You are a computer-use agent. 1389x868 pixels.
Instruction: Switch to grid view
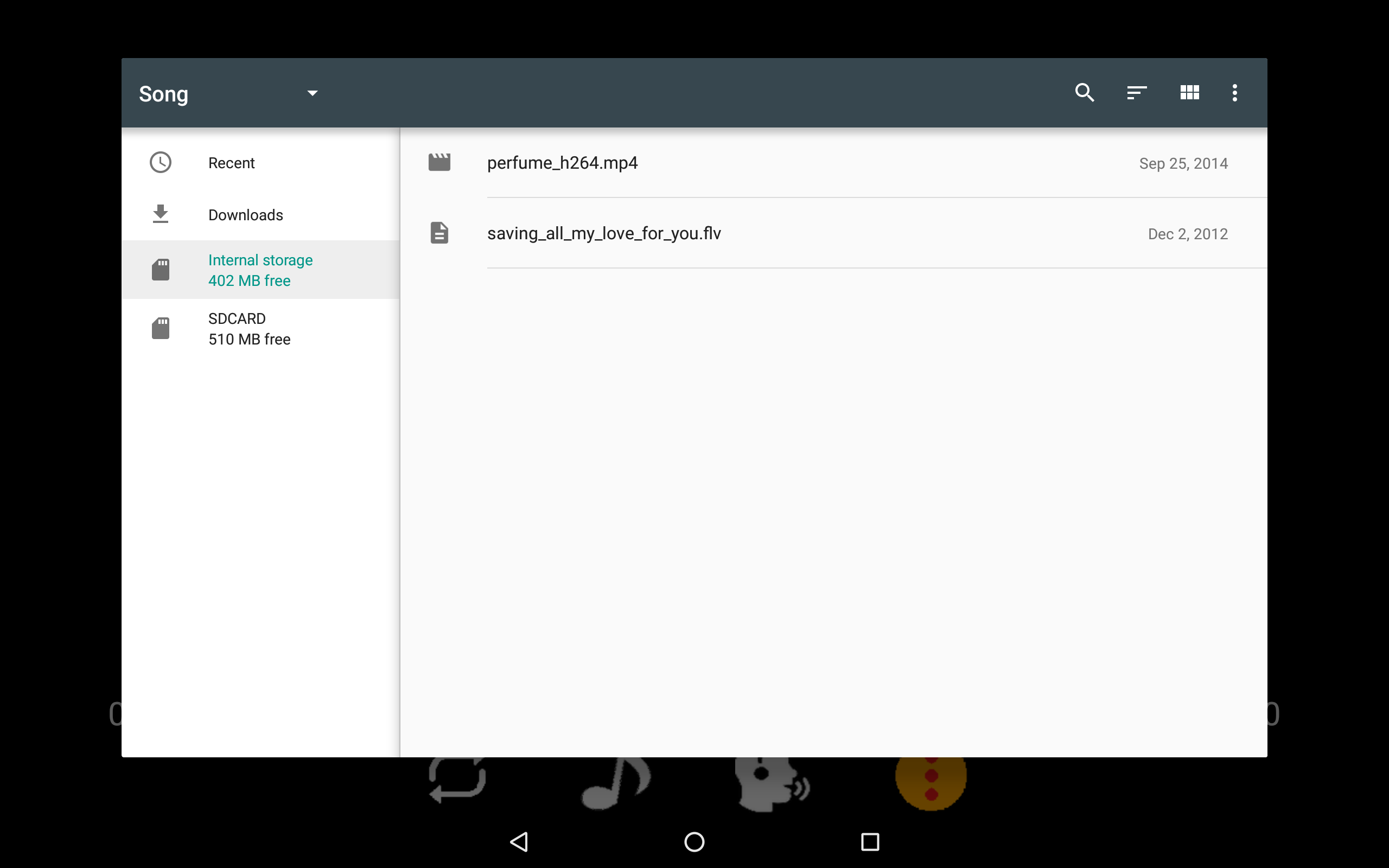(x=1189, y=92)
